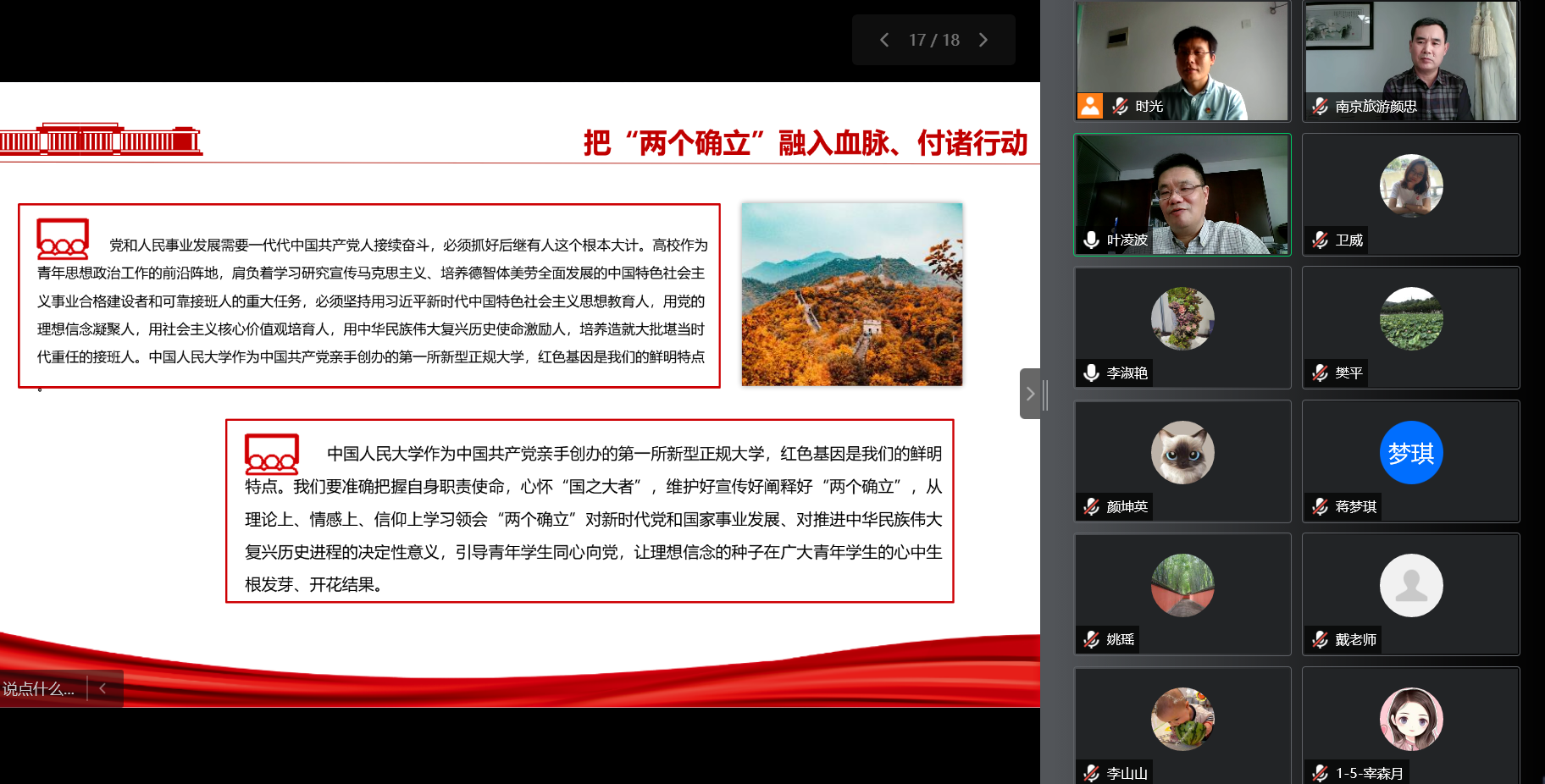Click the 17 / 18 page indicator
Viewport: 1545px width, 784px height.
(x=933, y=40)
